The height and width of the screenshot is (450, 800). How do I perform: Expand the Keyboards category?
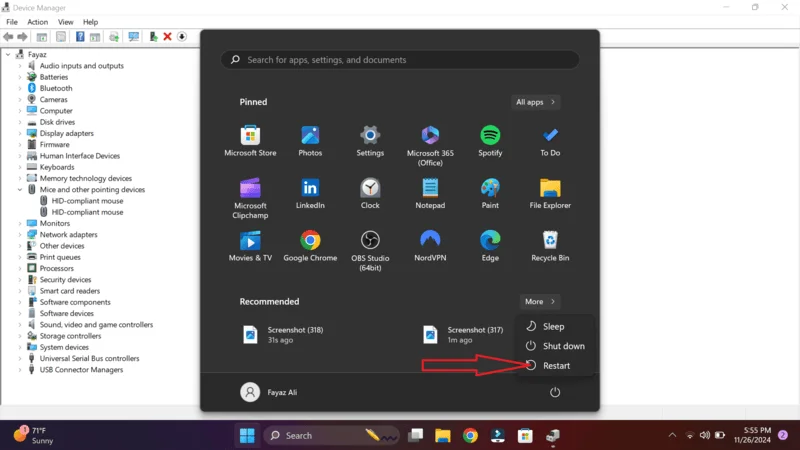20,167
